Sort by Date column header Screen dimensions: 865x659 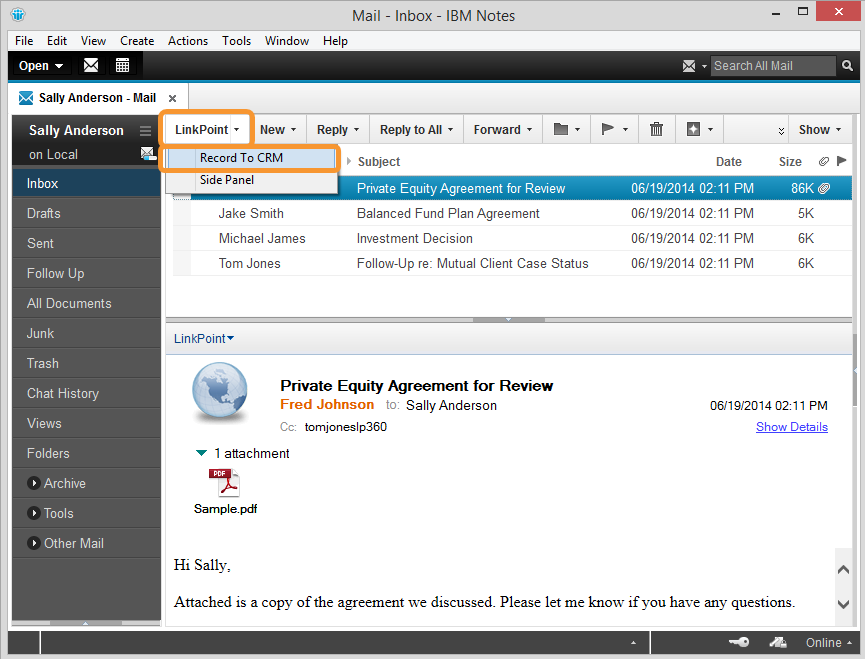click(728, 162)
